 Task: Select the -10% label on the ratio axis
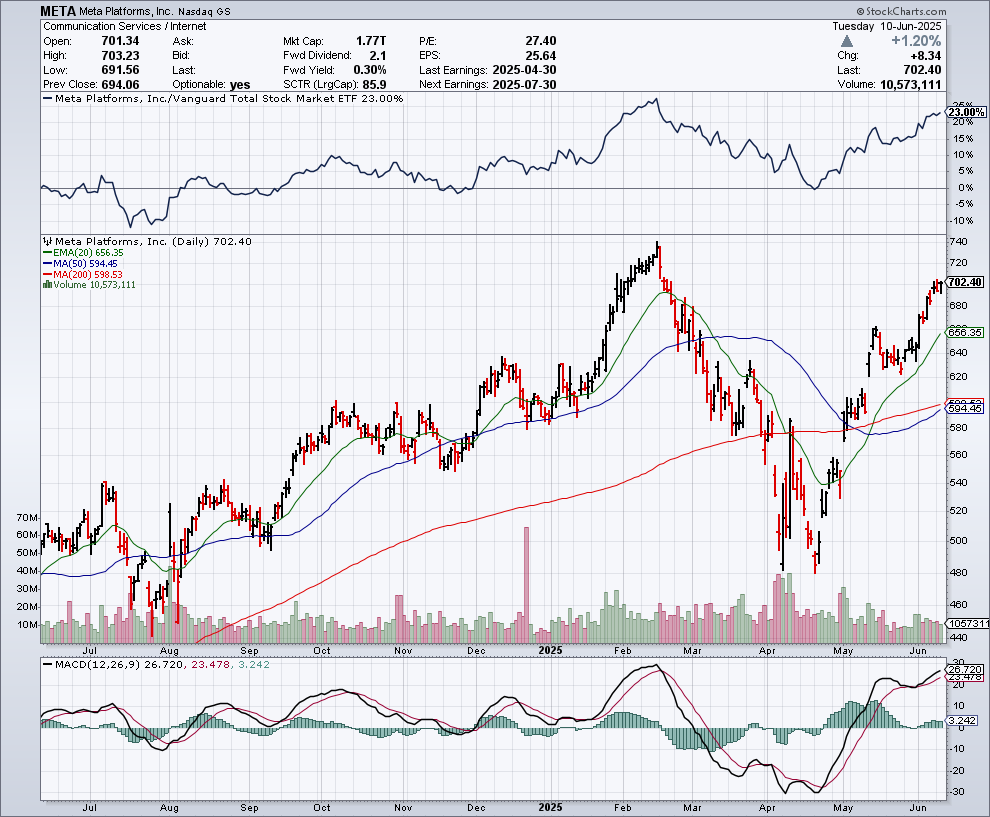pyautogui.click(x=962, y=220)
